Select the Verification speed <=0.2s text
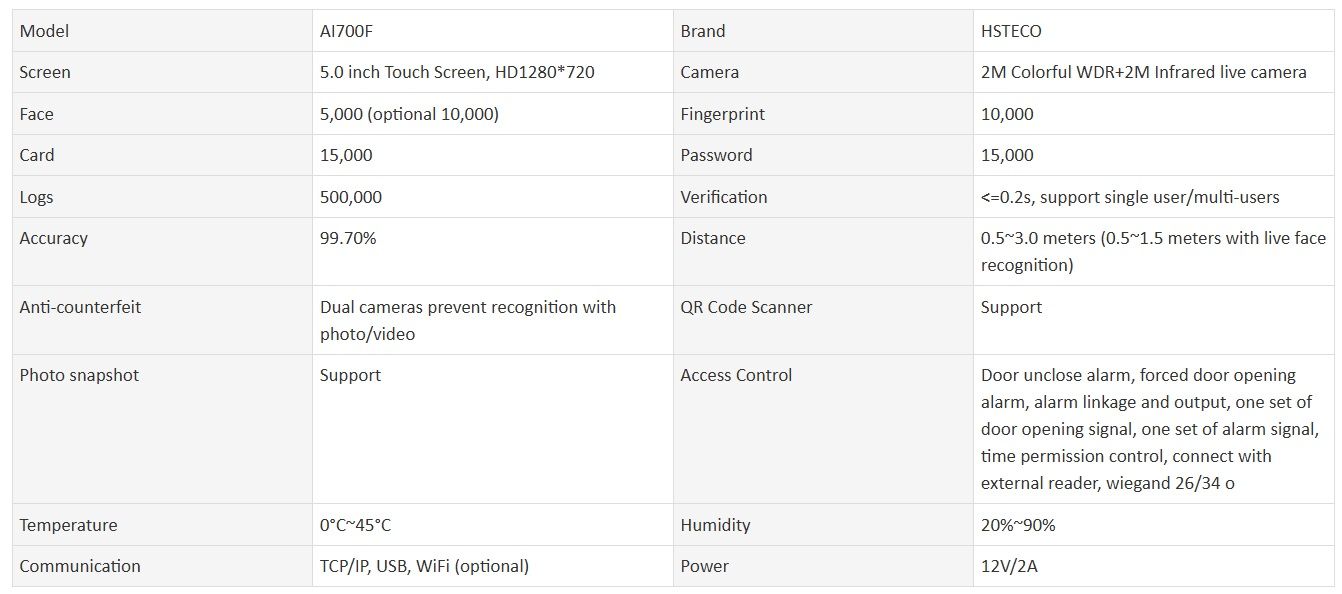The height and width of the screenshot is (594, 1342). (1130, 197)
